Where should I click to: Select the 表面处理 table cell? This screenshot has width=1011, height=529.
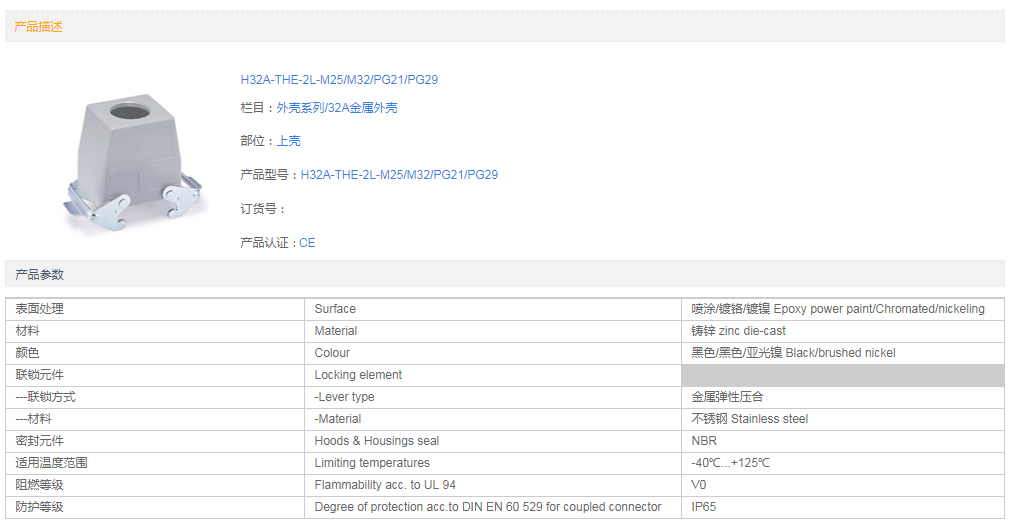40,309
